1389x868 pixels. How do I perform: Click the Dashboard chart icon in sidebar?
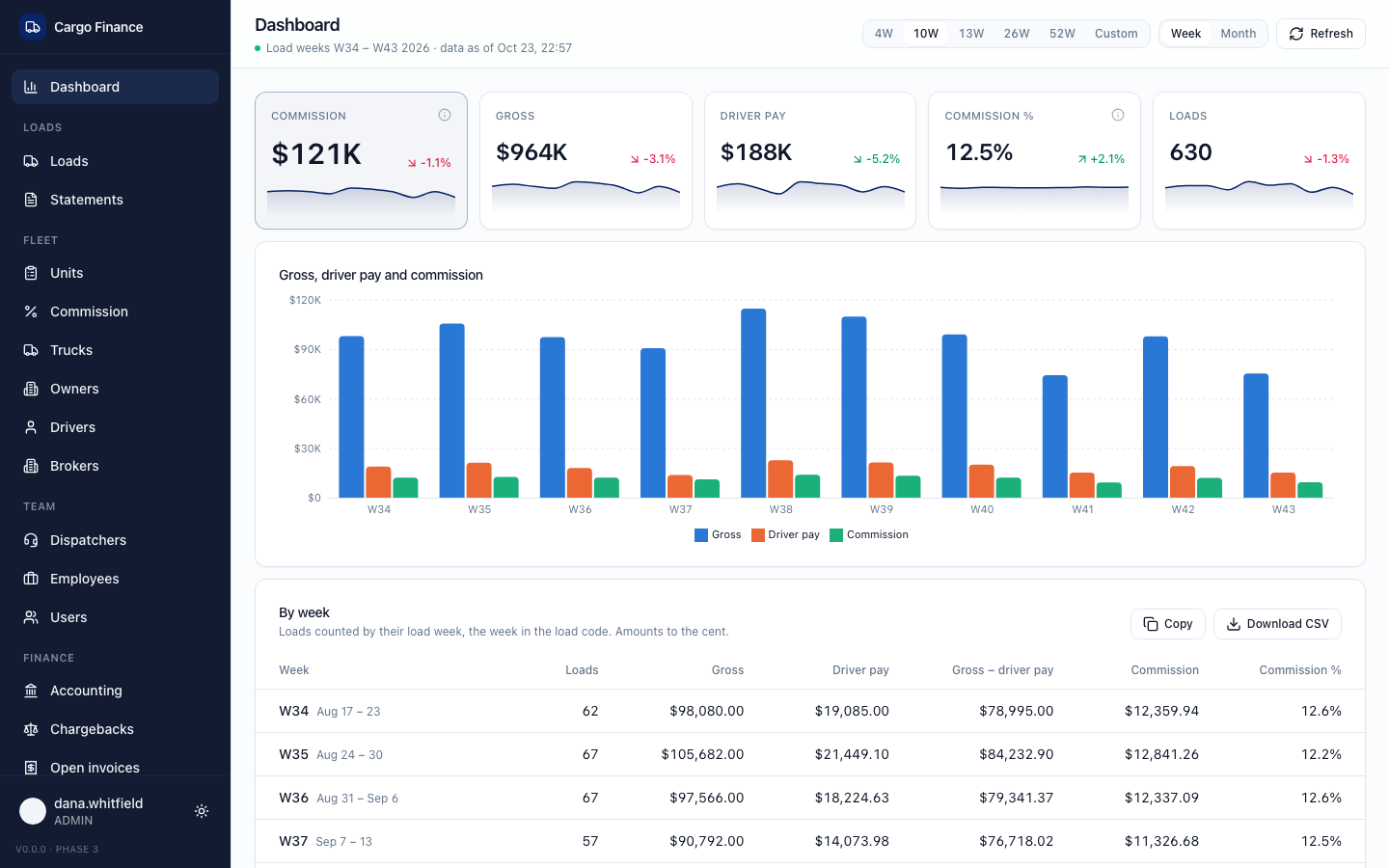[31, 87]
